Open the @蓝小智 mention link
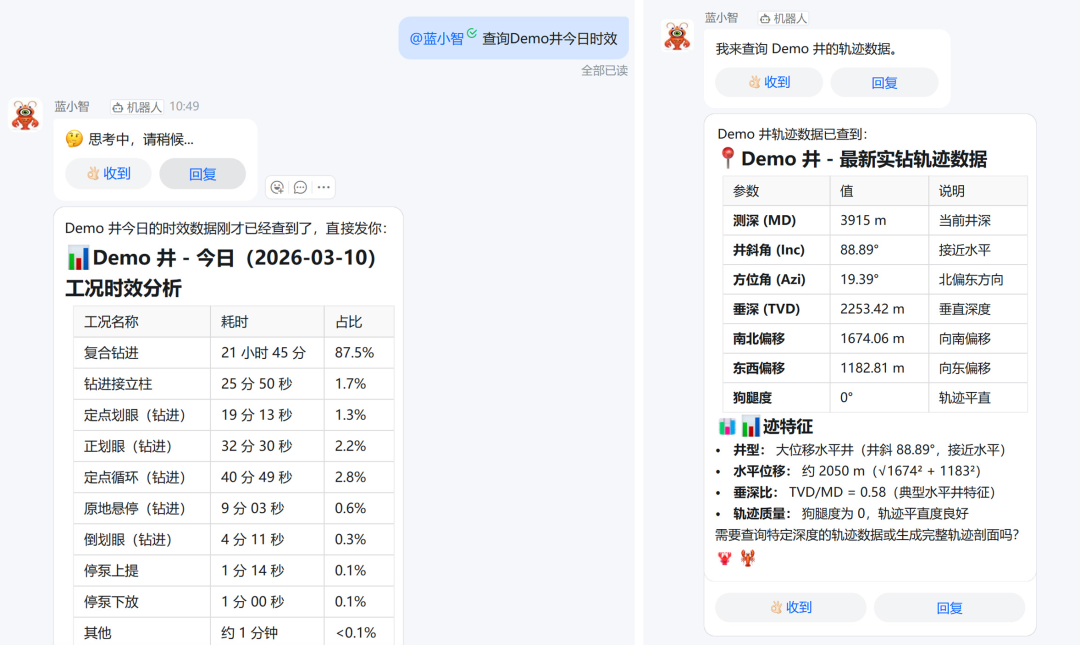The image size is (1080, 645). [x=436, y=39]
